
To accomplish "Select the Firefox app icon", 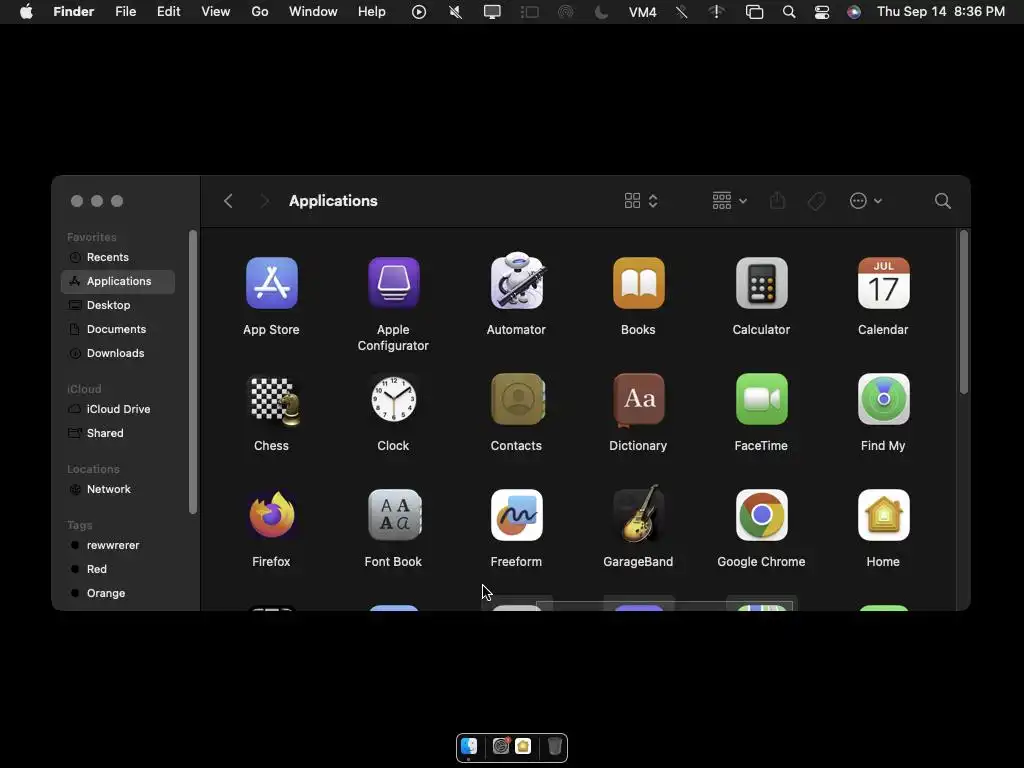I will click(272, 515).
